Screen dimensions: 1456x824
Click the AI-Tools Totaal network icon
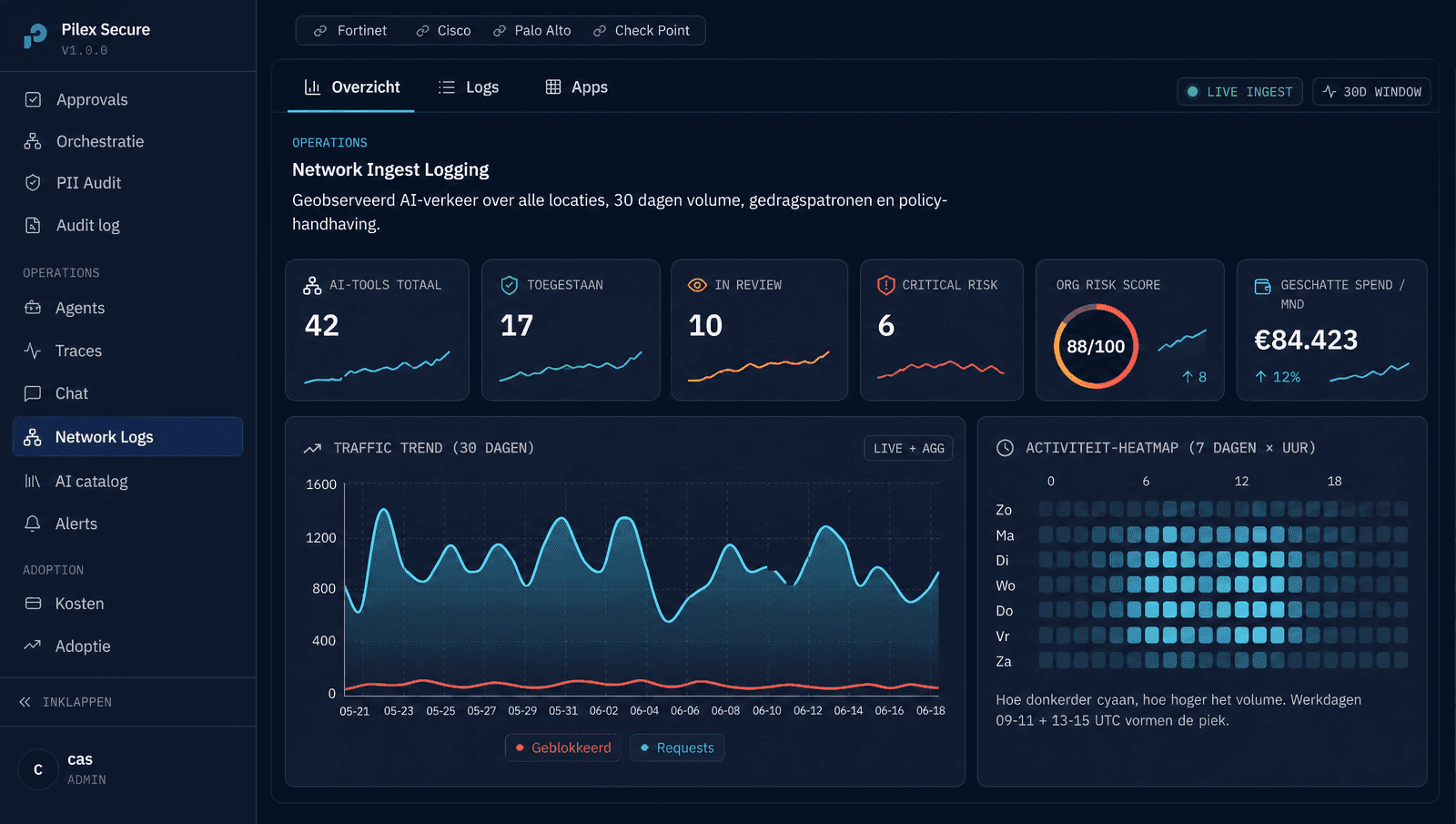[x=312, y=286]
